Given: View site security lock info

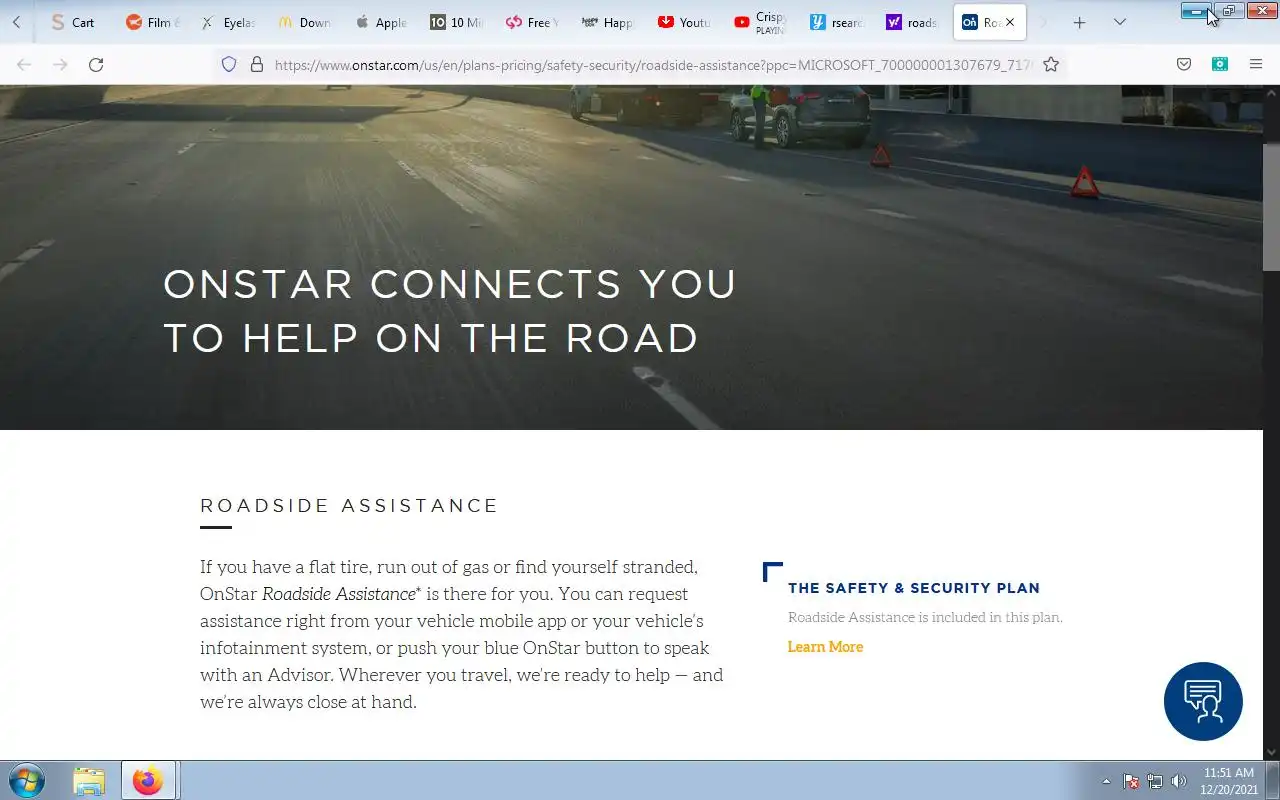Looking at the screenshot, I should click(x=256, y=64).
